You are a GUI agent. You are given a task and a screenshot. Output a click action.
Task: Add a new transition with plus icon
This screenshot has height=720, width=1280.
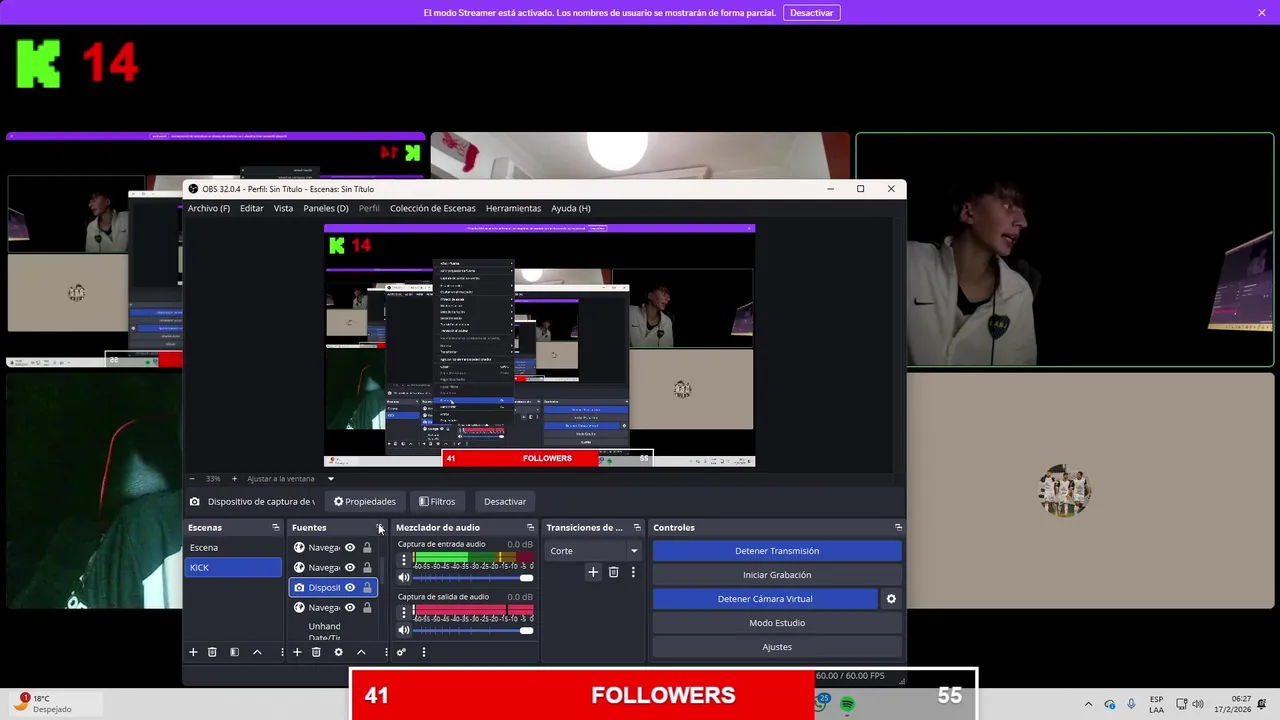(593, 572)
